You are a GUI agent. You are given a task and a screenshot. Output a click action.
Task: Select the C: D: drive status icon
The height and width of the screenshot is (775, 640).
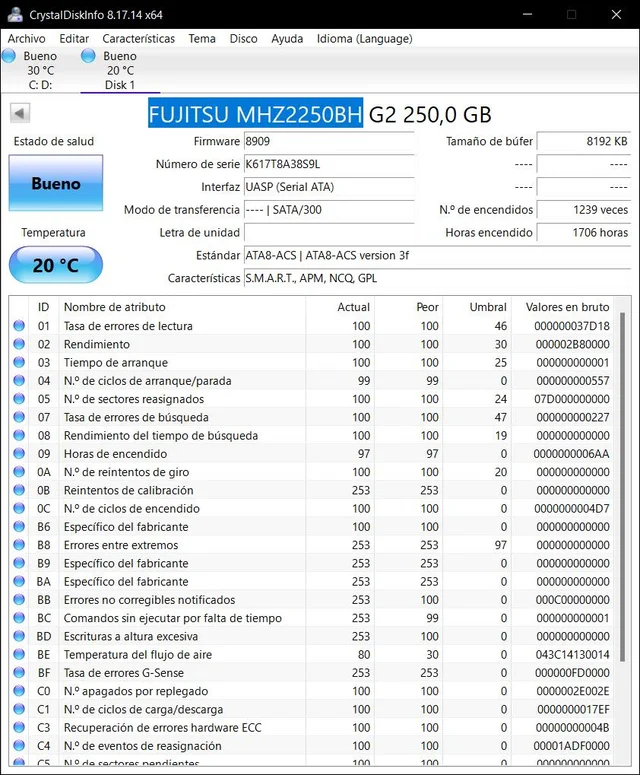(9, 56)
